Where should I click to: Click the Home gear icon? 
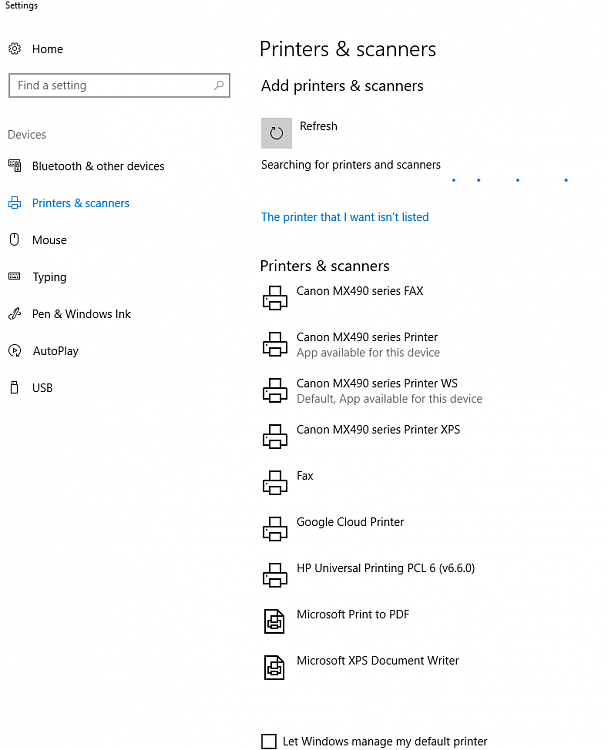point(15,49)
